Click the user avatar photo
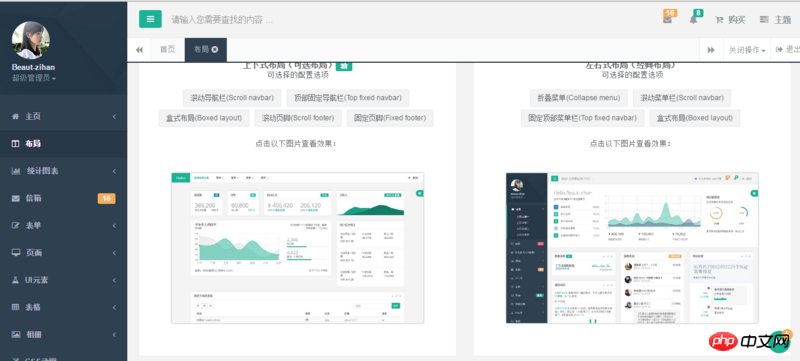 31,40
